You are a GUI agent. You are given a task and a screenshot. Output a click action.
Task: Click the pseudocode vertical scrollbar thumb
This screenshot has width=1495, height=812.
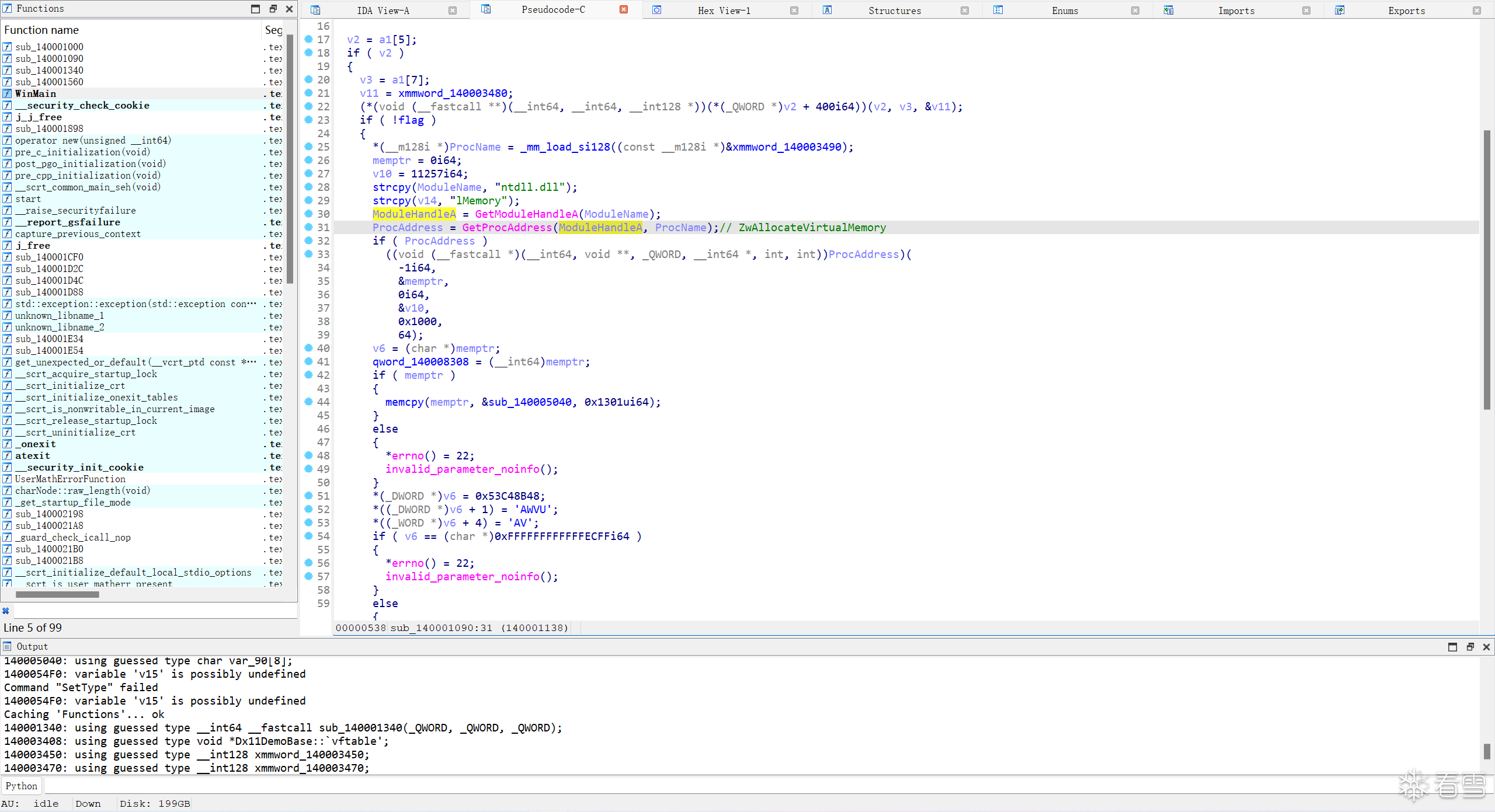tap(1486, 269)
